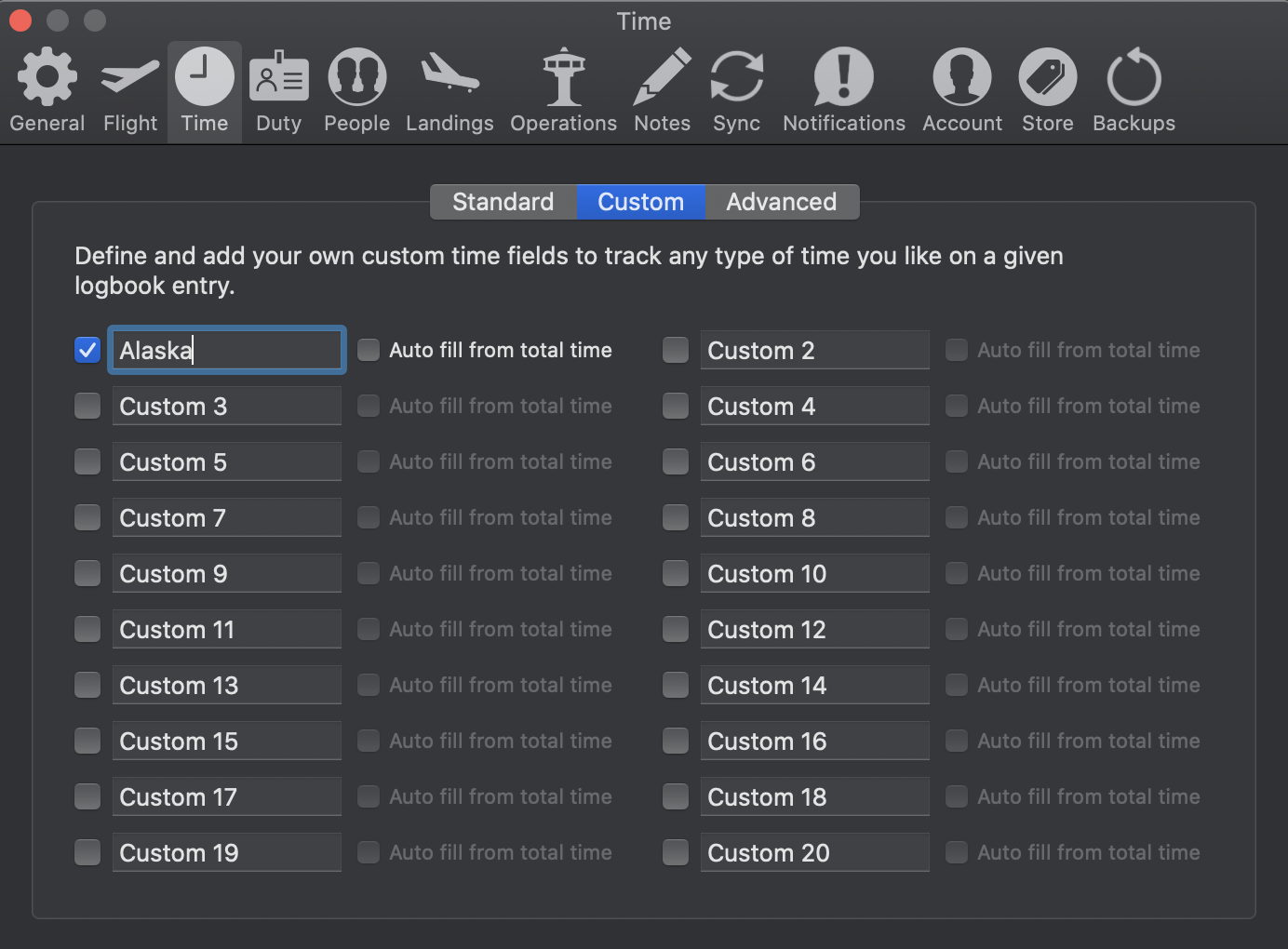Click the Custom 6 name field
The image size is (1288, 949).
[815, 461]
